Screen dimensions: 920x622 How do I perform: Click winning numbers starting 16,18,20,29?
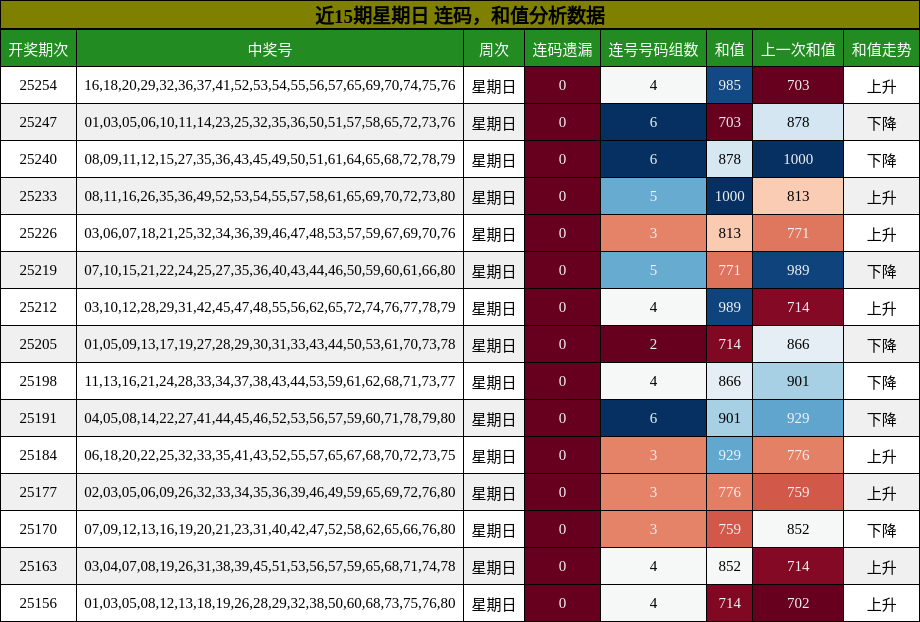pos(270,85)
